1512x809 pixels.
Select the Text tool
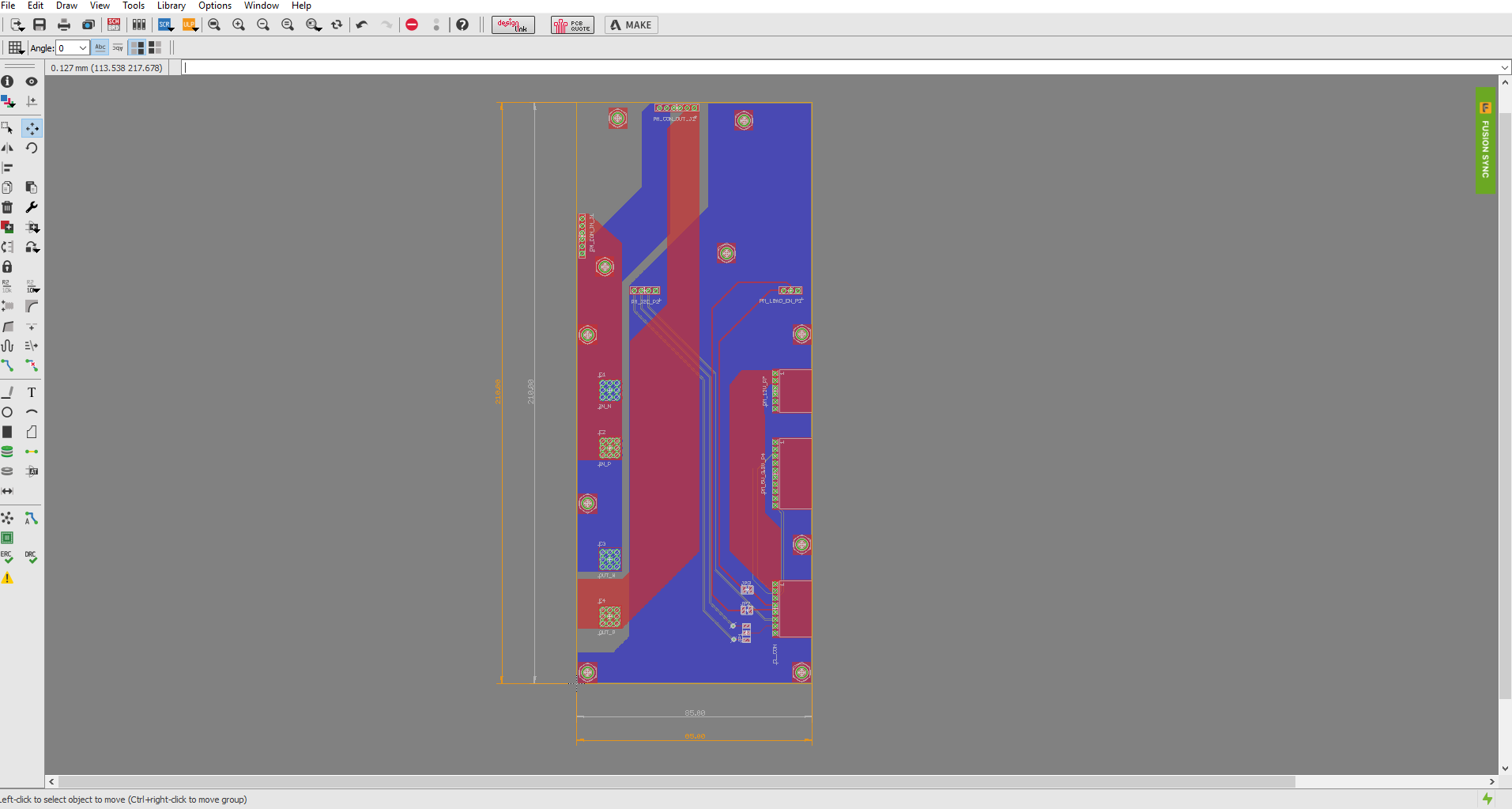(32, 392)
